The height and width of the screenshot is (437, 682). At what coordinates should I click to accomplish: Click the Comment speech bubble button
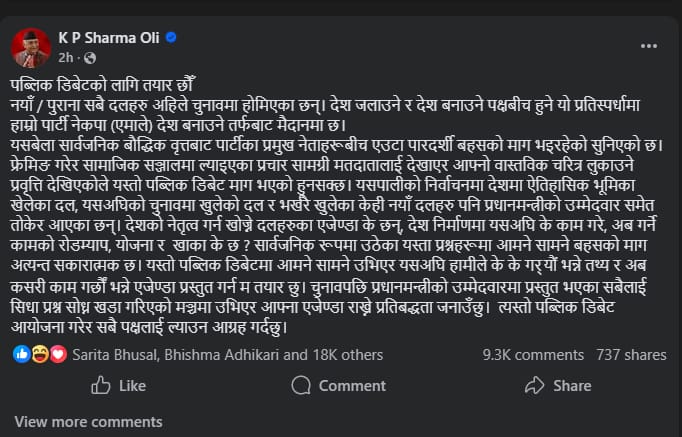(339, 385)
